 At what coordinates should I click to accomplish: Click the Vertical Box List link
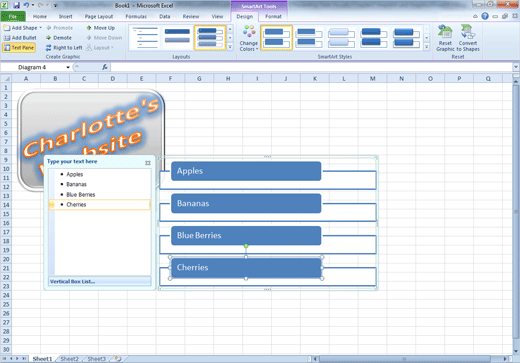pos(72,281)
